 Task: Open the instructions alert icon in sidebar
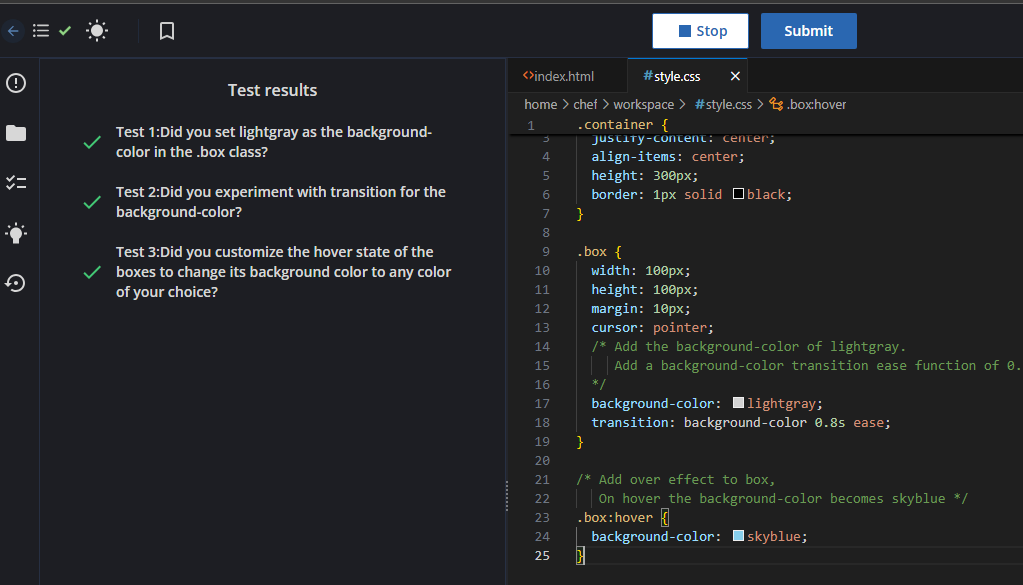(x=16, y=83)
